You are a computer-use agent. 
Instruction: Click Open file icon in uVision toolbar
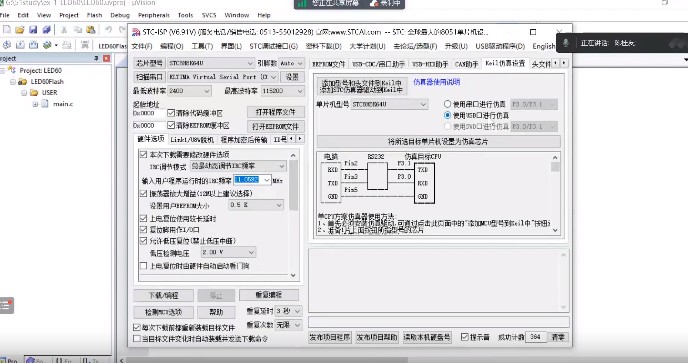20,30
